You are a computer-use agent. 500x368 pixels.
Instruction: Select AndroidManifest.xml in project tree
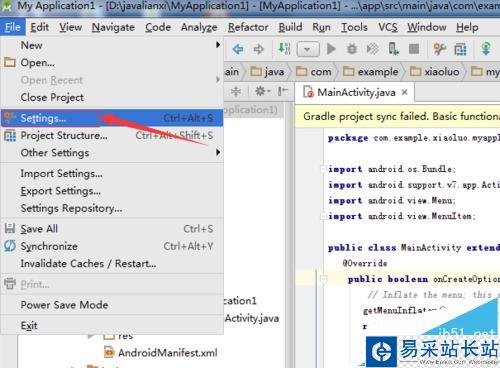point(161,353)
